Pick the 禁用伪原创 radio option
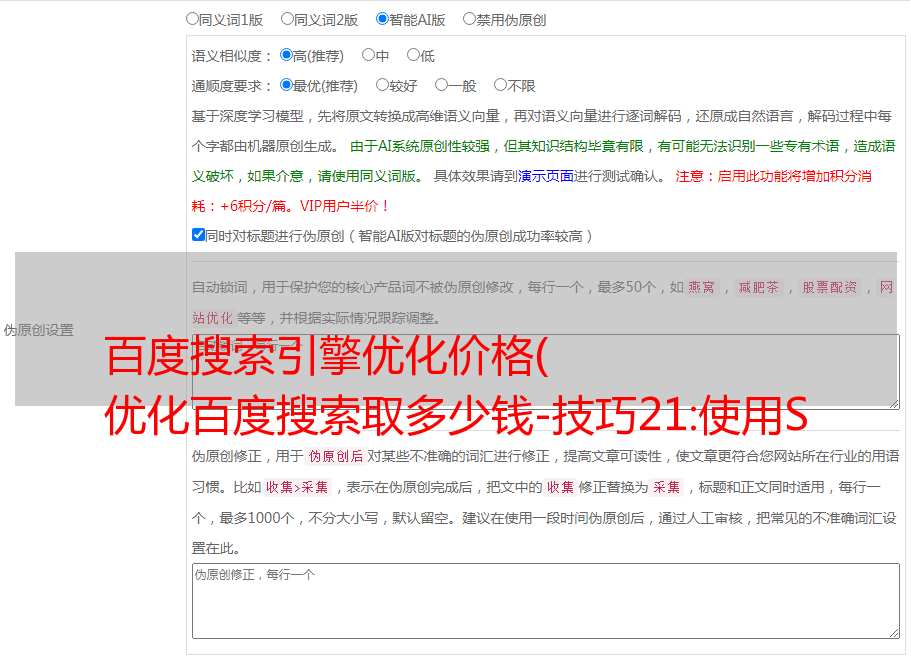911x658 pixels. pyautogui.click(x=469, y=19)
